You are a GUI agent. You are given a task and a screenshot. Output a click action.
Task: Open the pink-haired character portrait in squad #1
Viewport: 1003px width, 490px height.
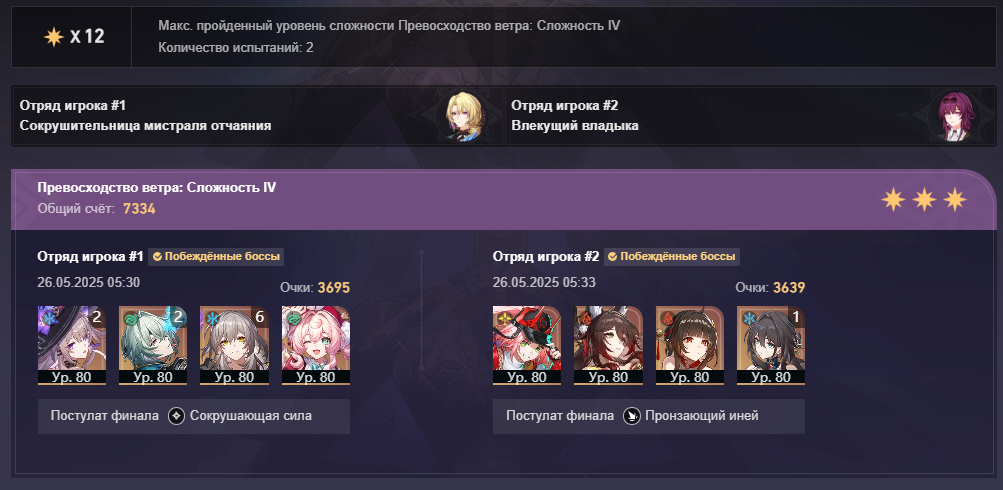(x=316, y=345)
